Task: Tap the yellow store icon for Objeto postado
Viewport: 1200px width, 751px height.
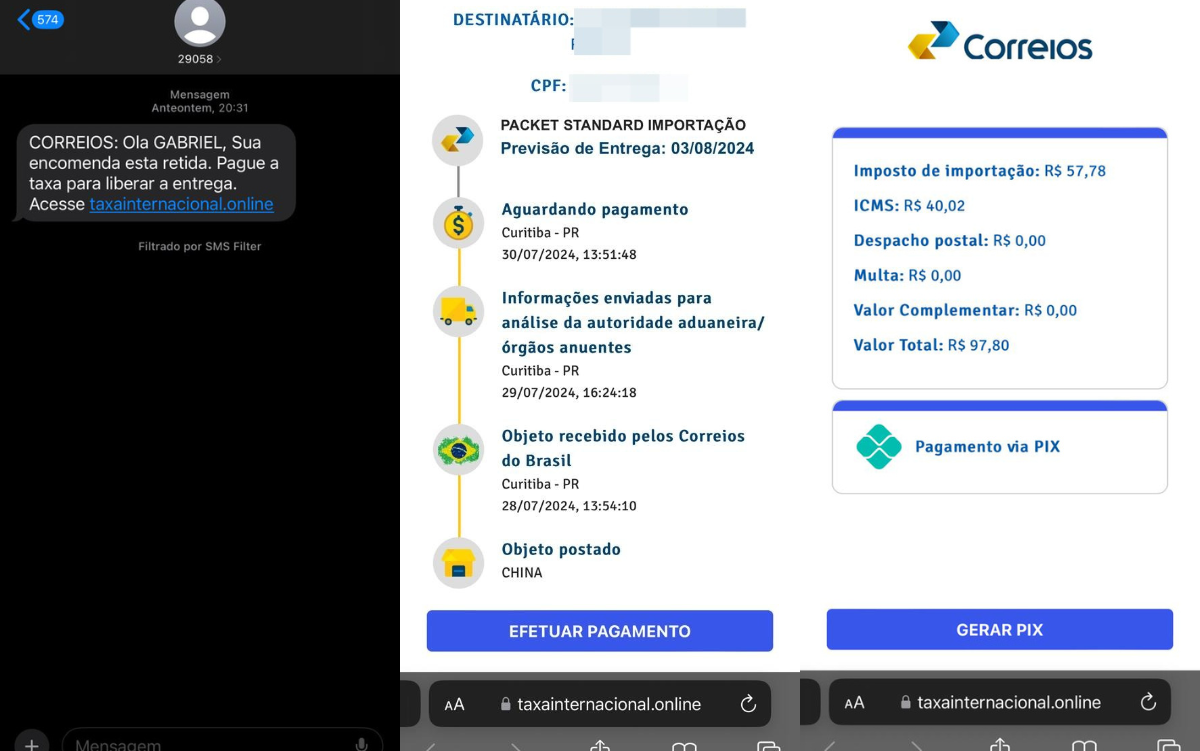Action: [x=458, y=562]
